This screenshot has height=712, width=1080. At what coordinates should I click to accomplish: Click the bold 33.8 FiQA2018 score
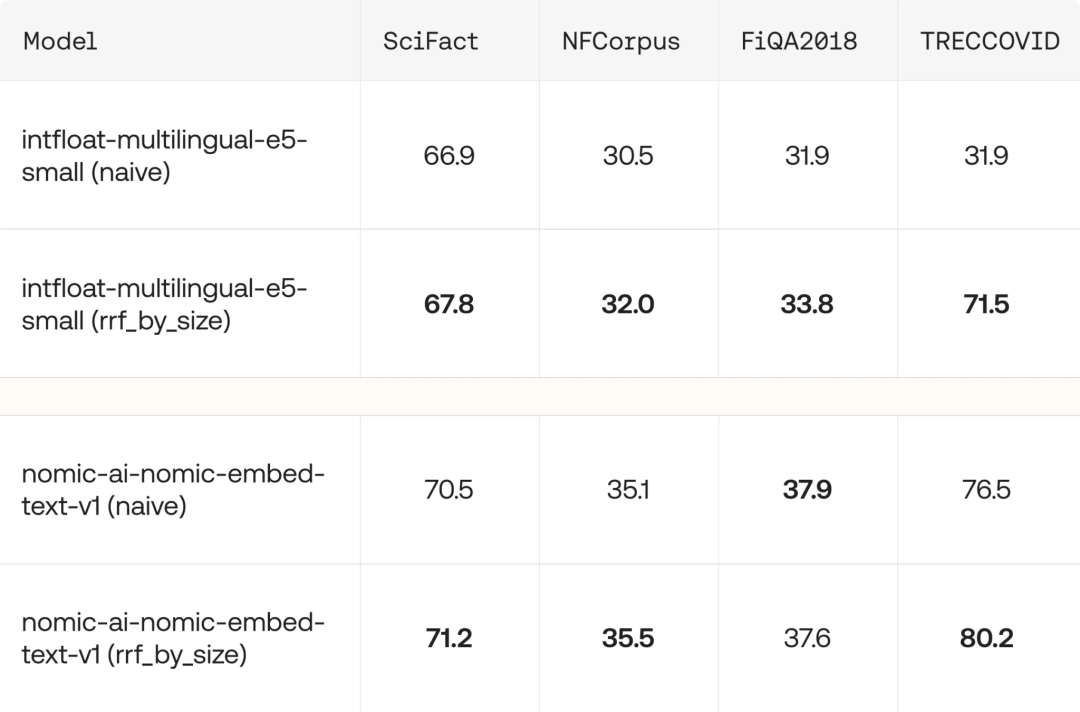[x=807, y=305]
